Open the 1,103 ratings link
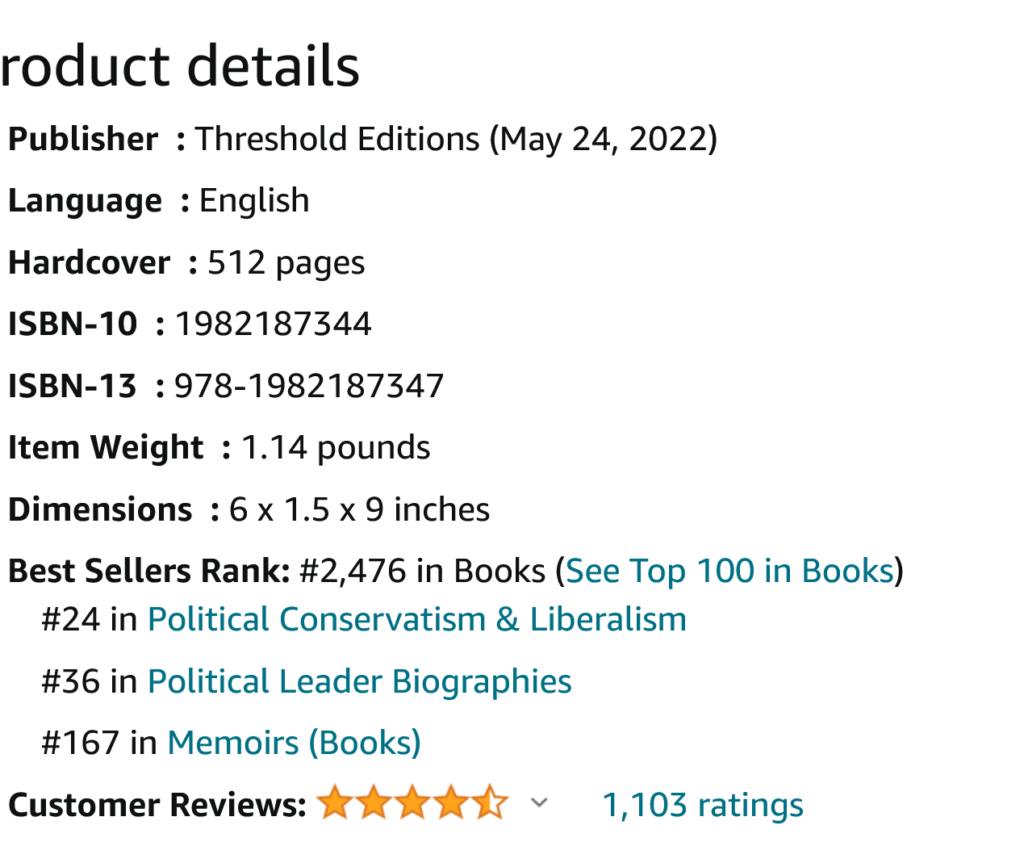Screen dimensions: 1024x842 (702, 805)
